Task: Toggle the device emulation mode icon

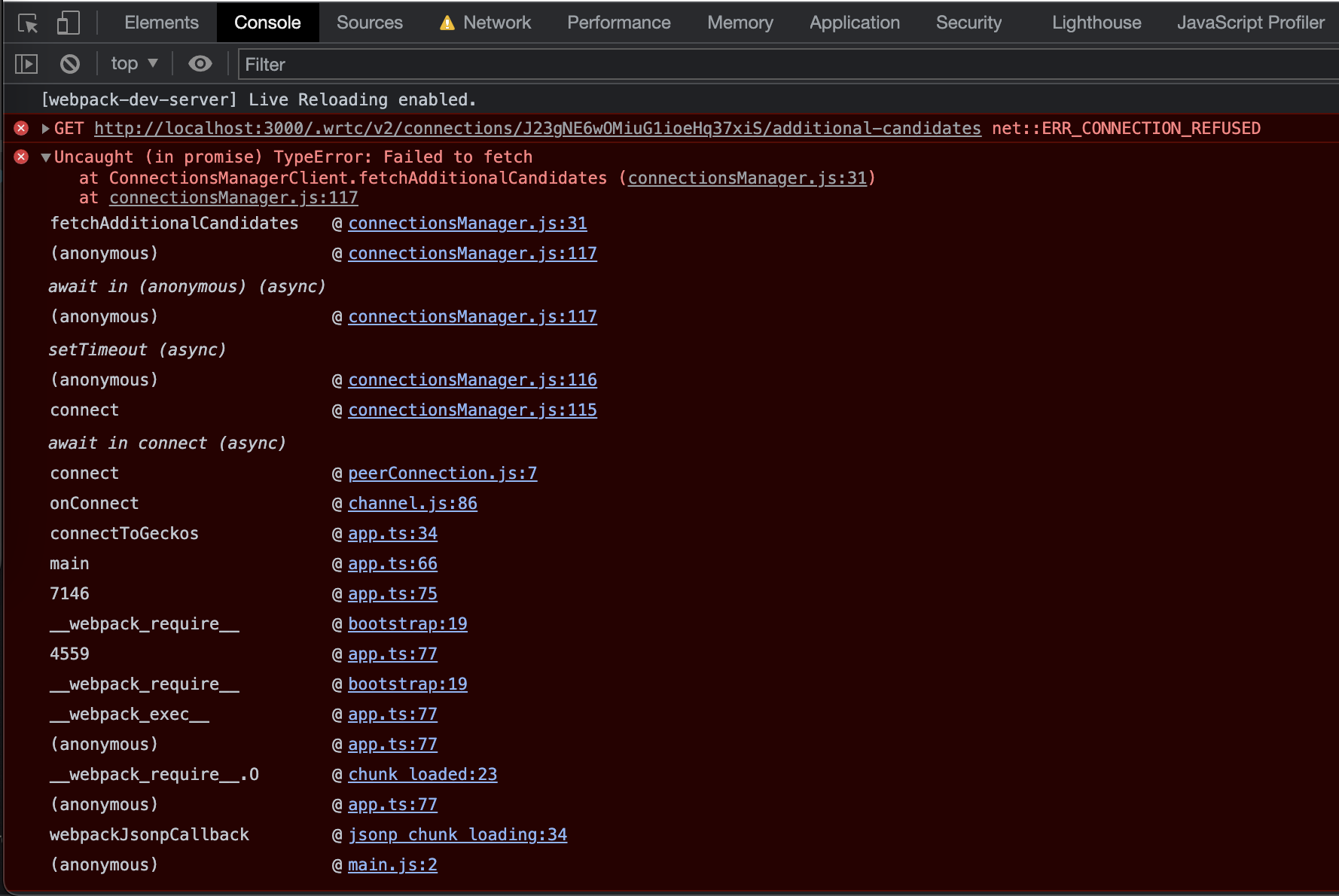Action: pyautogui.click(x=68, y=23)
